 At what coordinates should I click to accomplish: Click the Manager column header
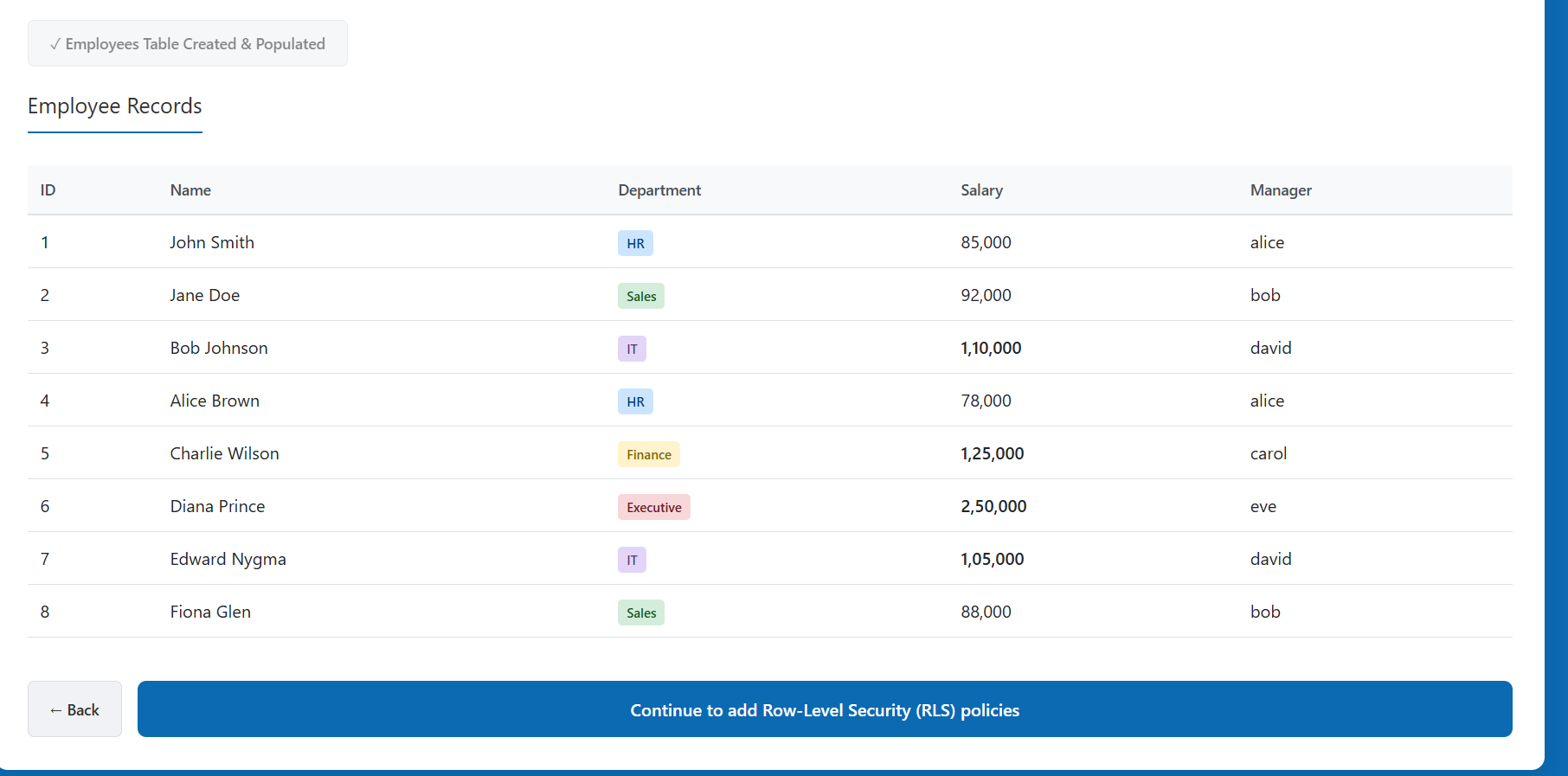pos(1281,190)
